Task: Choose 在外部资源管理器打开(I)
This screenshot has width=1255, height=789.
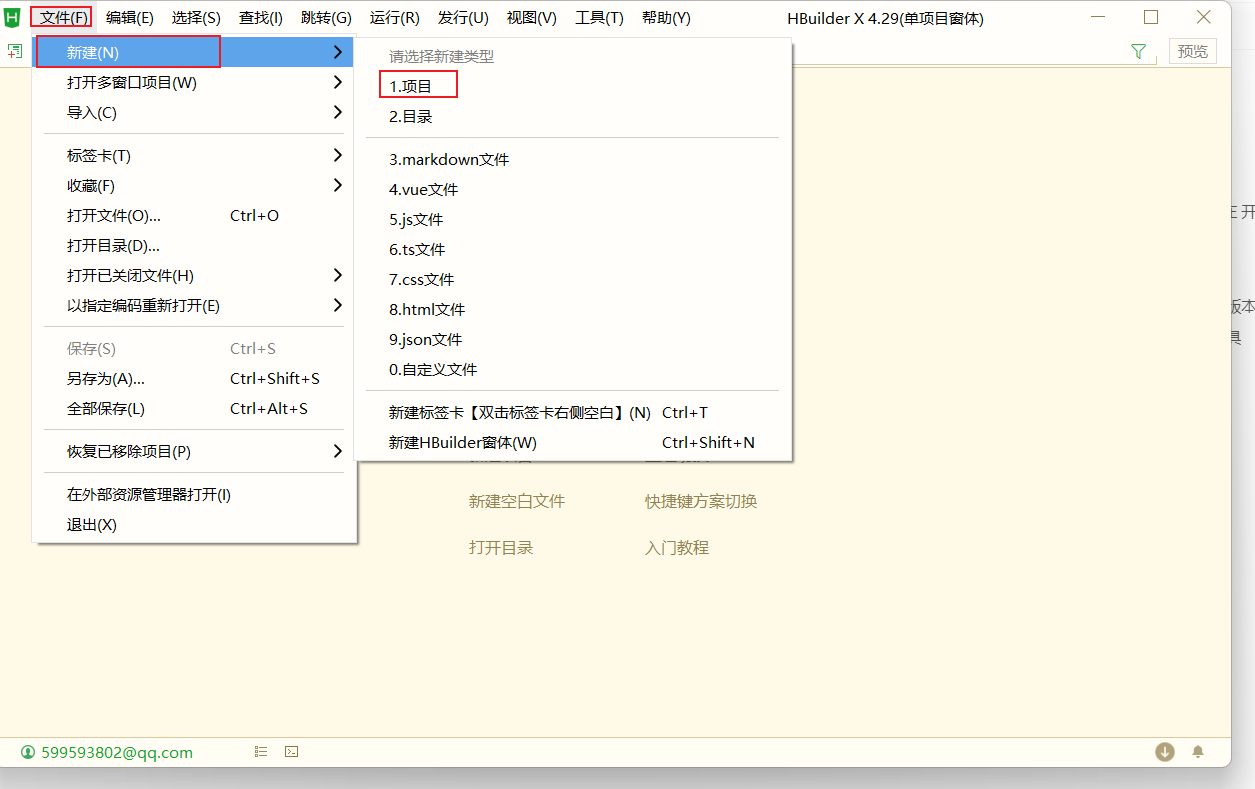Action: (195, 494)
